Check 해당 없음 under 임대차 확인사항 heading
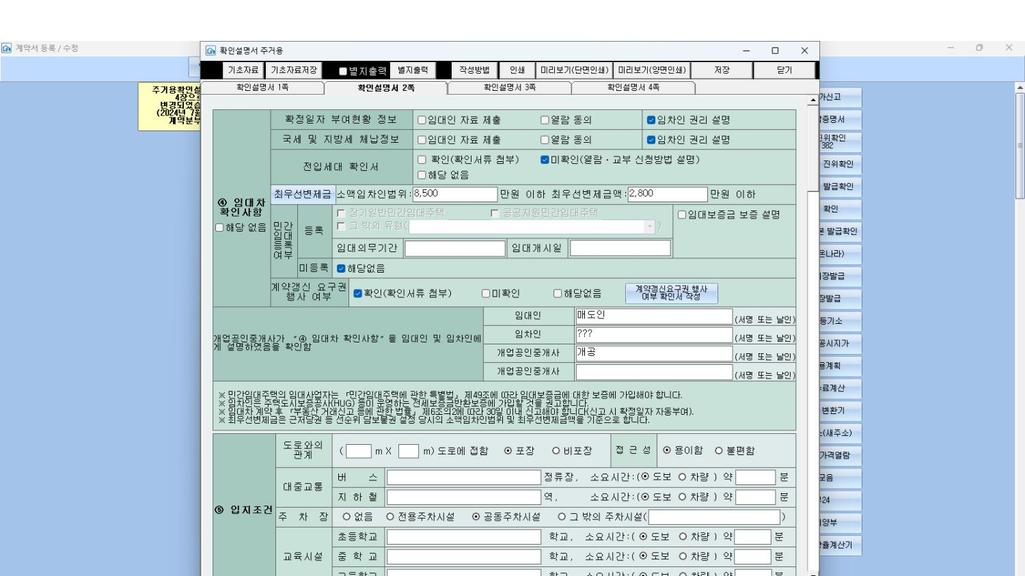The image size is (1025, 576). pos(219,228)
